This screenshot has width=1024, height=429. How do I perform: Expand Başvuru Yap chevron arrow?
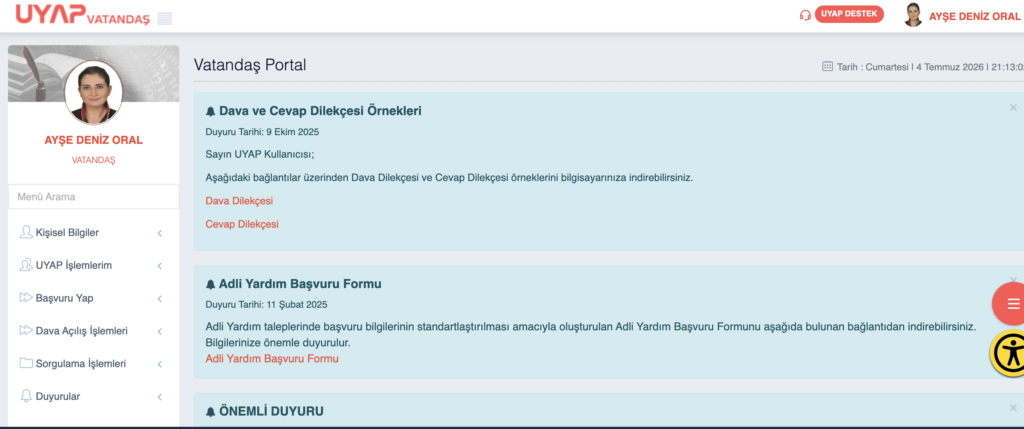coord(160,298)
